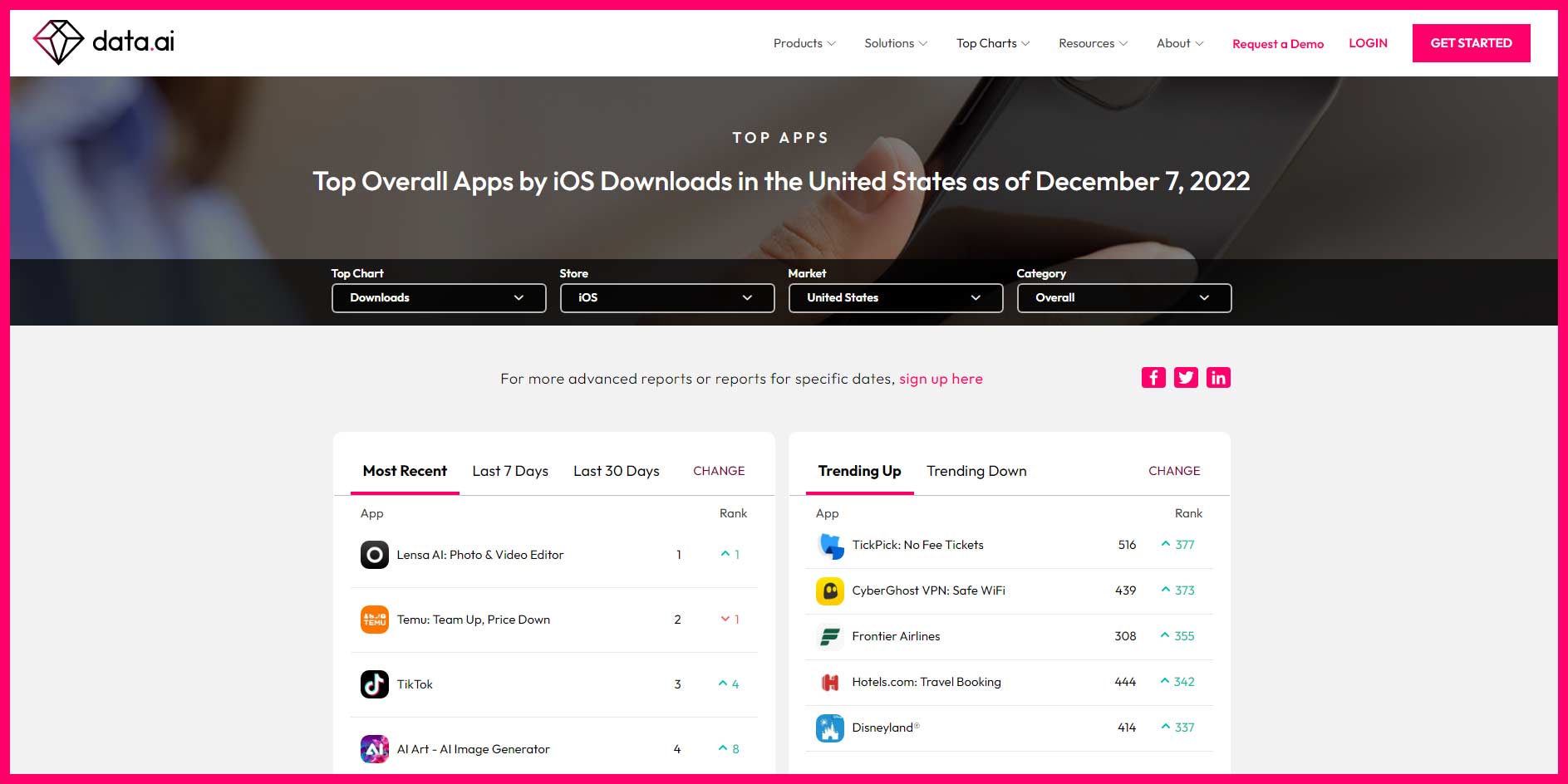Select the Disneyland app icon
This screenshot has width=1568, height=784.
pyautogui.click(x=828, y=728)
